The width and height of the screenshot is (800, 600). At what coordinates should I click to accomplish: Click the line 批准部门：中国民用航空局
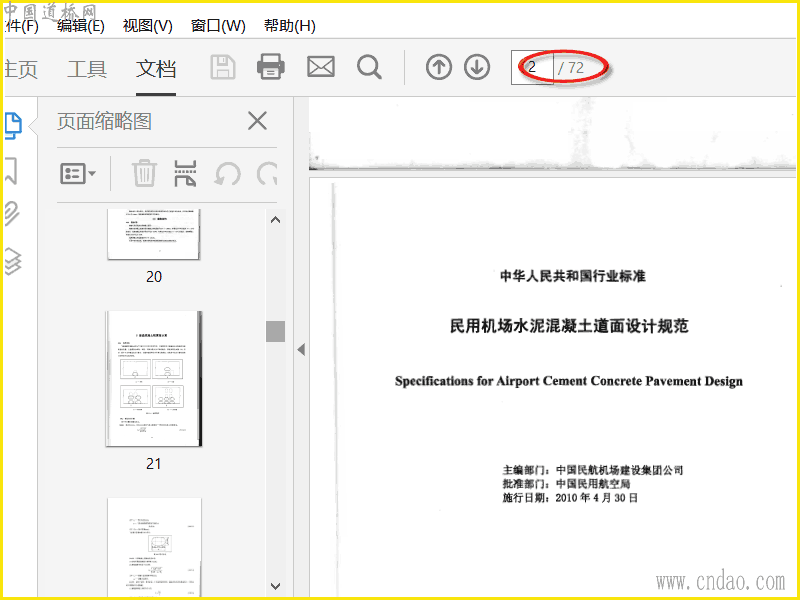coord(566,484)
